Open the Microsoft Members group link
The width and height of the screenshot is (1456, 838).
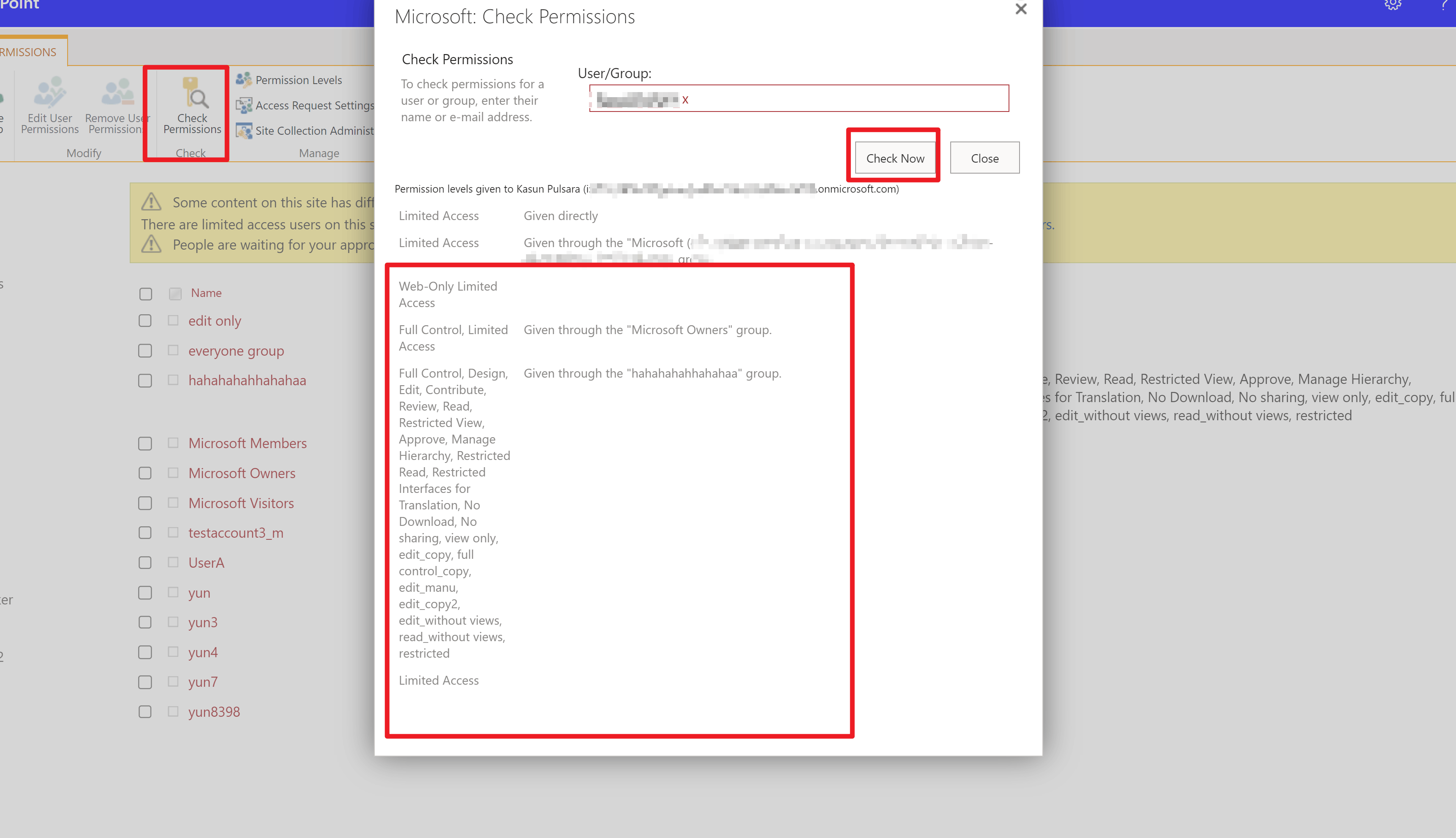(x=248, y=443)
